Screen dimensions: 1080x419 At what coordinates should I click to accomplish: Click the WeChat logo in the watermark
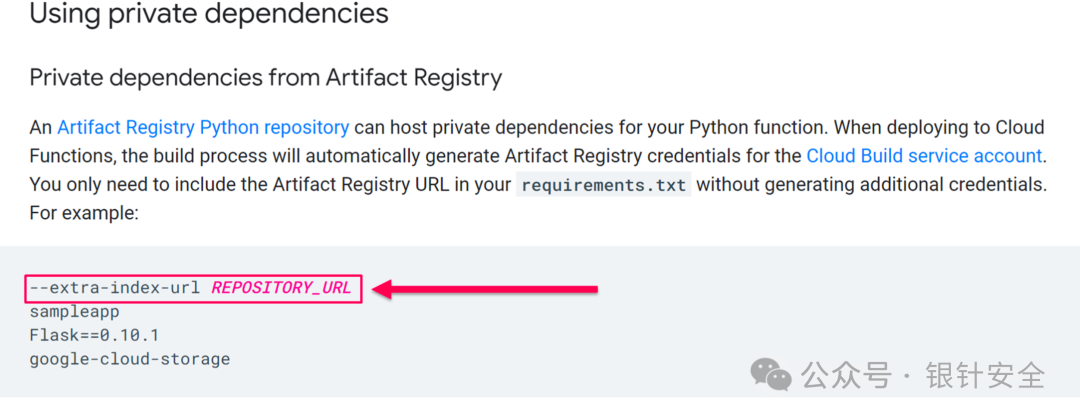click(771, 375)
